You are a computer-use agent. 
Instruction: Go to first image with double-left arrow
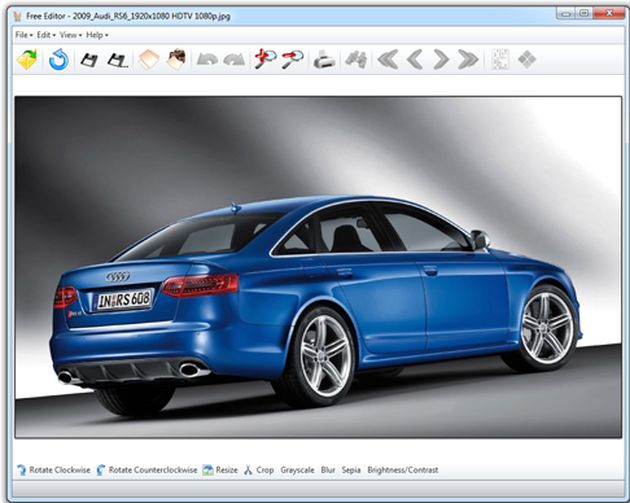pyautogui.click(x=388, y=59)
